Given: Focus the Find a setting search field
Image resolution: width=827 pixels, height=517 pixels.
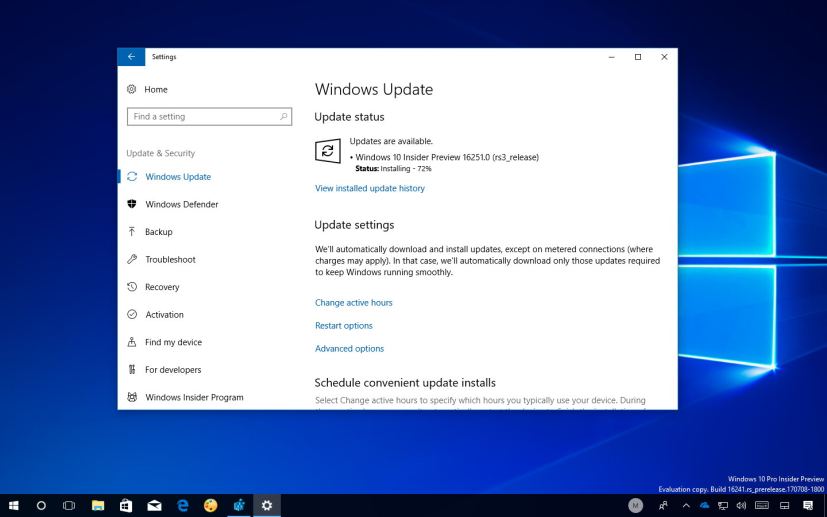Looking at the screenshot, I should coord(209,117).
